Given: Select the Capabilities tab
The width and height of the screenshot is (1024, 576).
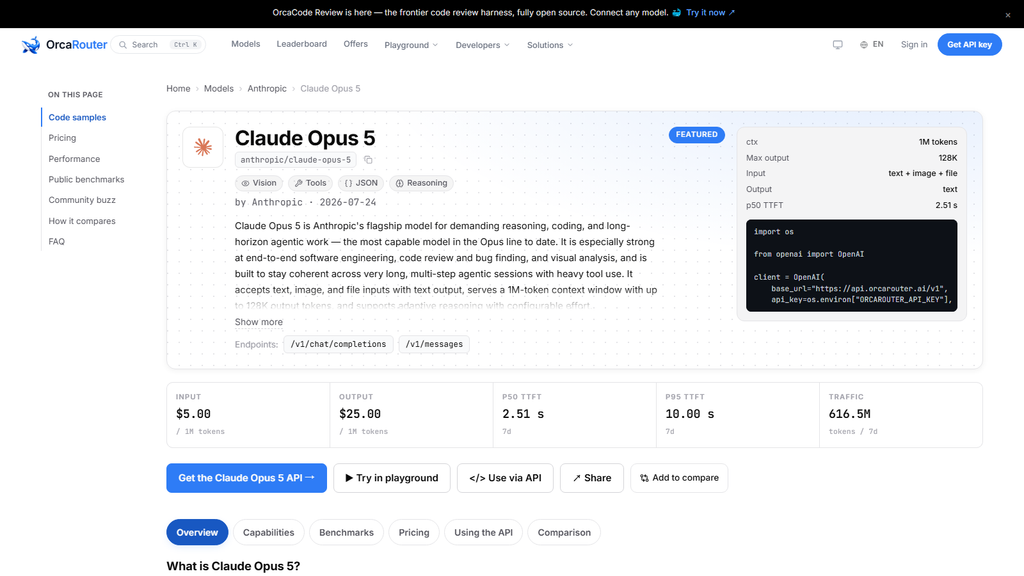Looking at the screenshot, I should click(x=268, y=532).
